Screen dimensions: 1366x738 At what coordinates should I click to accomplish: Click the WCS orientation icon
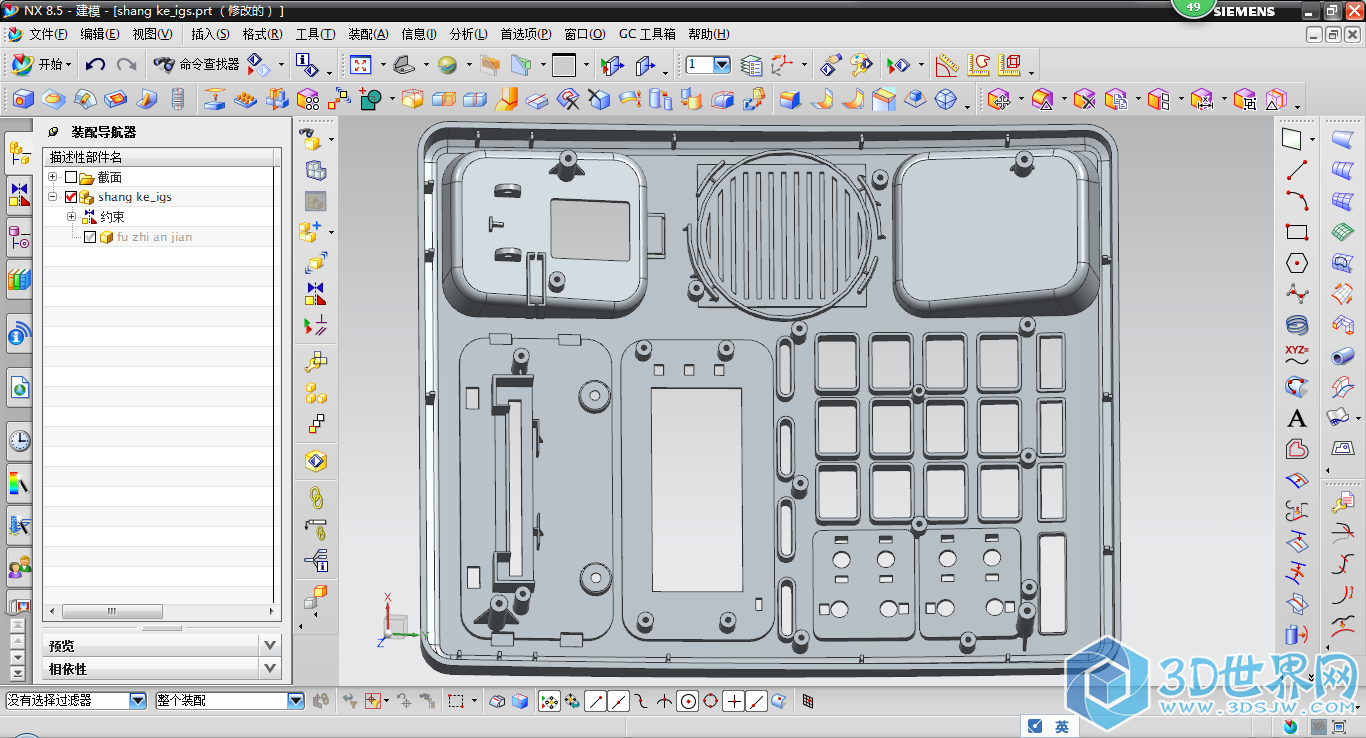pos(781,65)
